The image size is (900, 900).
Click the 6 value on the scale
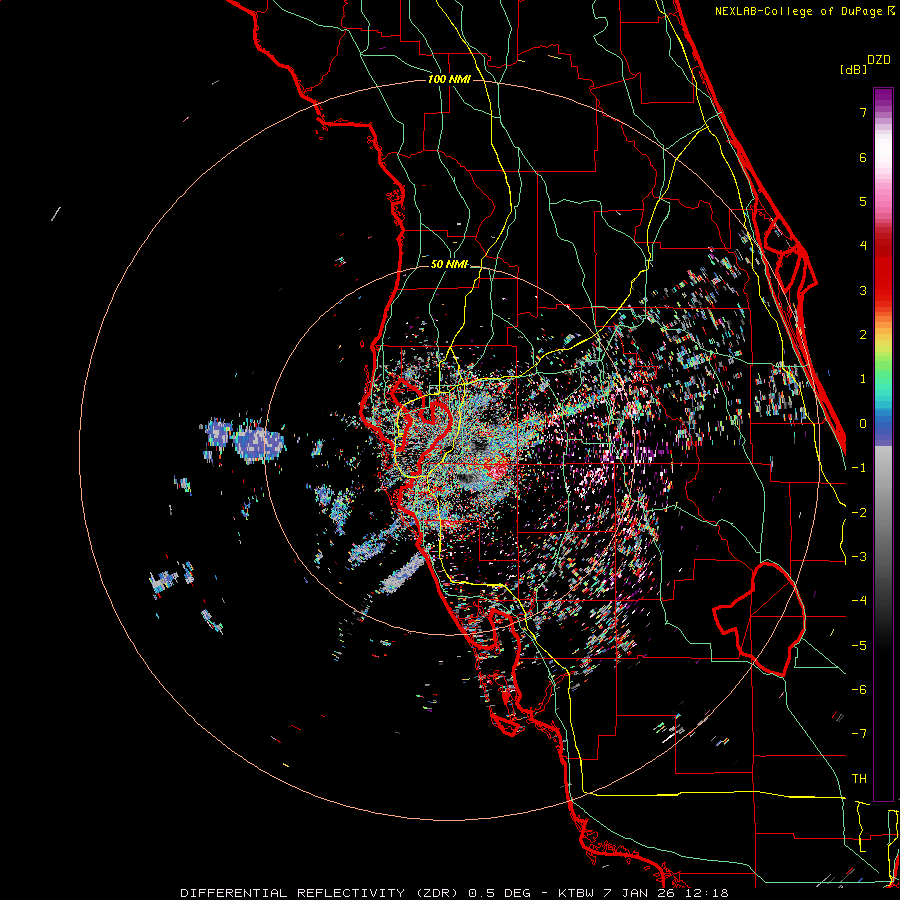tap(863, 157)
